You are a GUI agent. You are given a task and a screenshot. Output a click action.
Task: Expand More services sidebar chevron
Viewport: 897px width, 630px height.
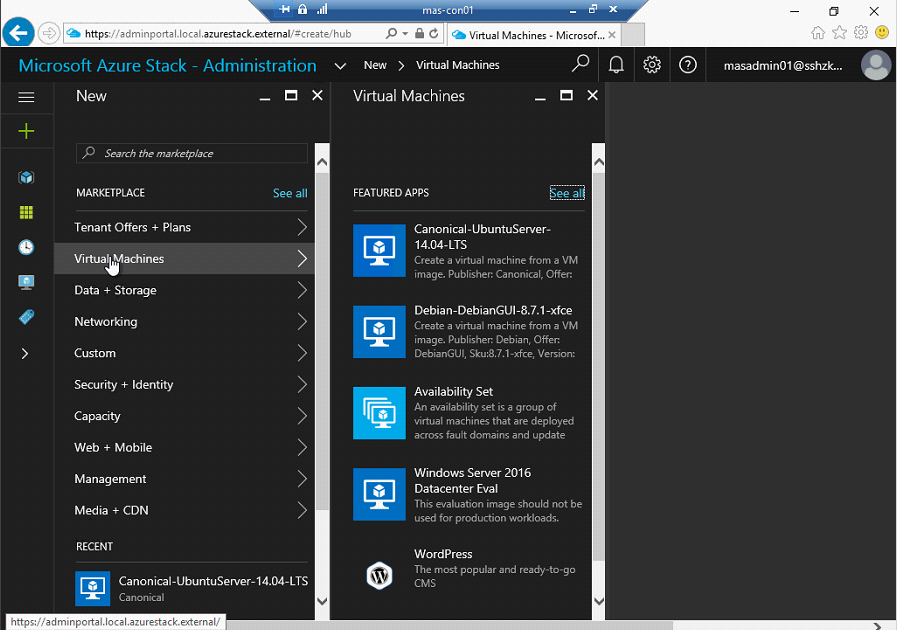[25, 354]
